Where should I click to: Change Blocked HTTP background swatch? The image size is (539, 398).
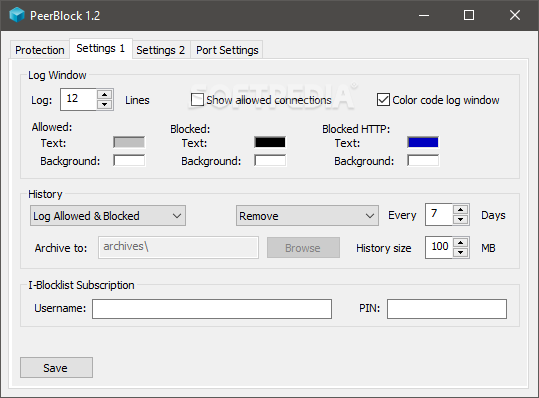(x=423, y=160)
